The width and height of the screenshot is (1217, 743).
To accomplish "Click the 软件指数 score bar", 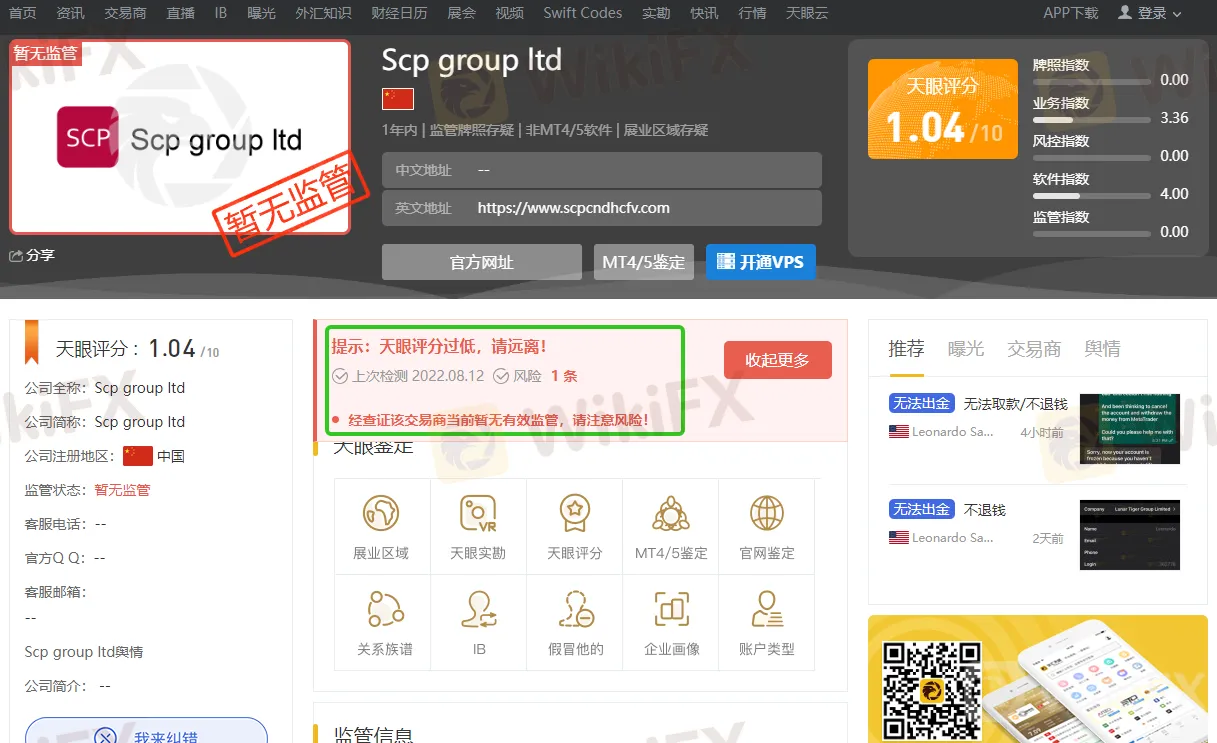I will pyautogui.click(x=1090, y=196).
